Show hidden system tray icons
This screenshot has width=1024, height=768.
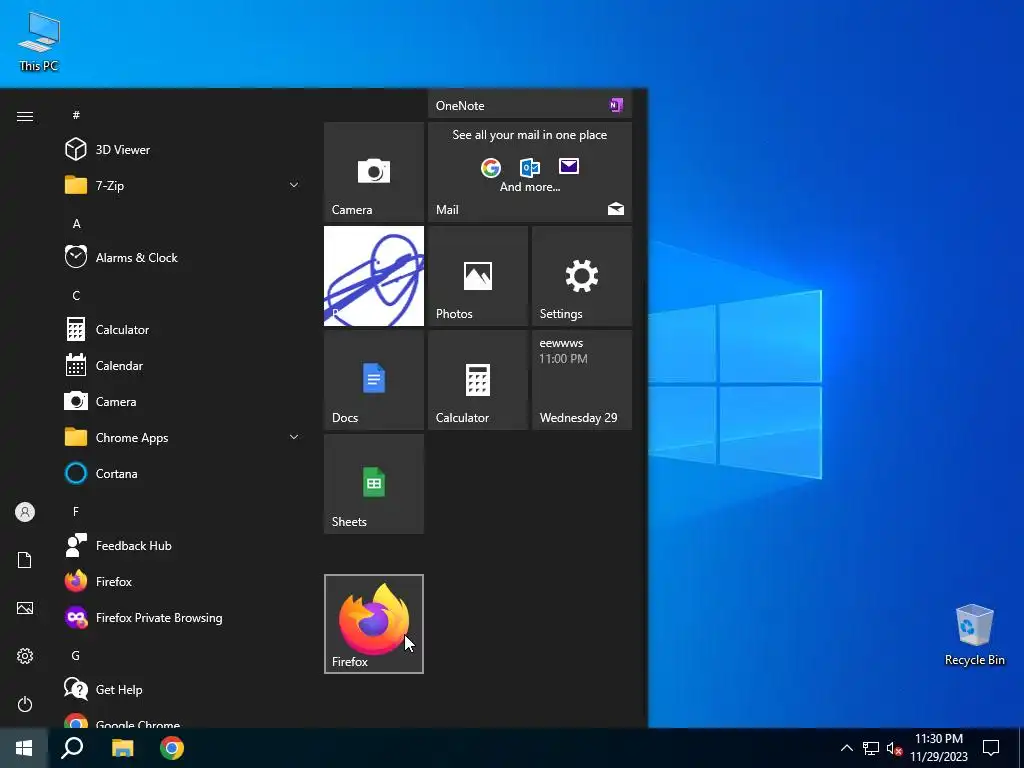(846, 748)
